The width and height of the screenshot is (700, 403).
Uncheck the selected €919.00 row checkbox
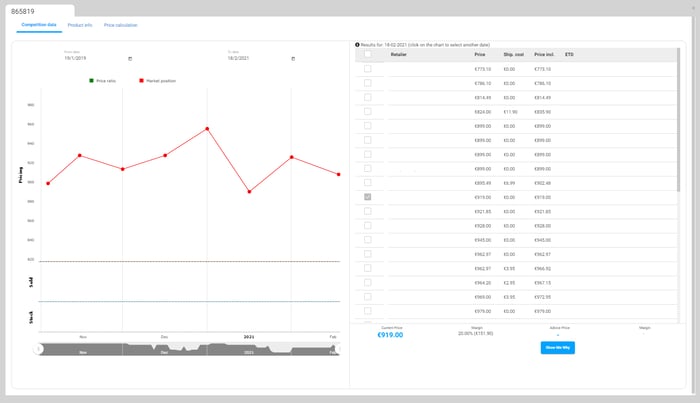(x=367, y=197)
